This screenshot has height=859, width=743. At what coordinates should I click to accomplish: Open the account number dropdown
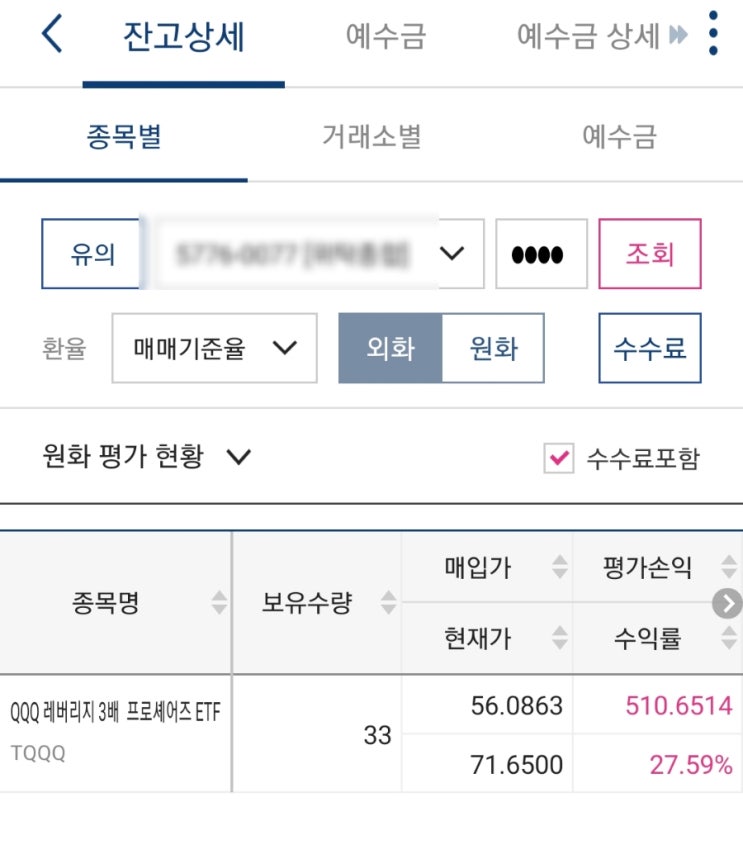click(452, 254)
